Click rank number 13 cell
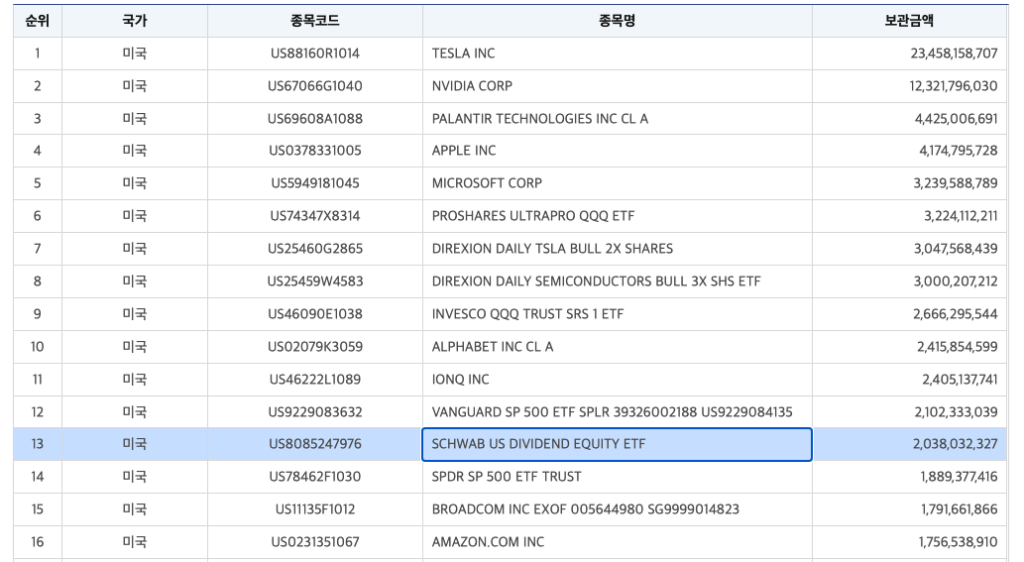 coord(37,444)
